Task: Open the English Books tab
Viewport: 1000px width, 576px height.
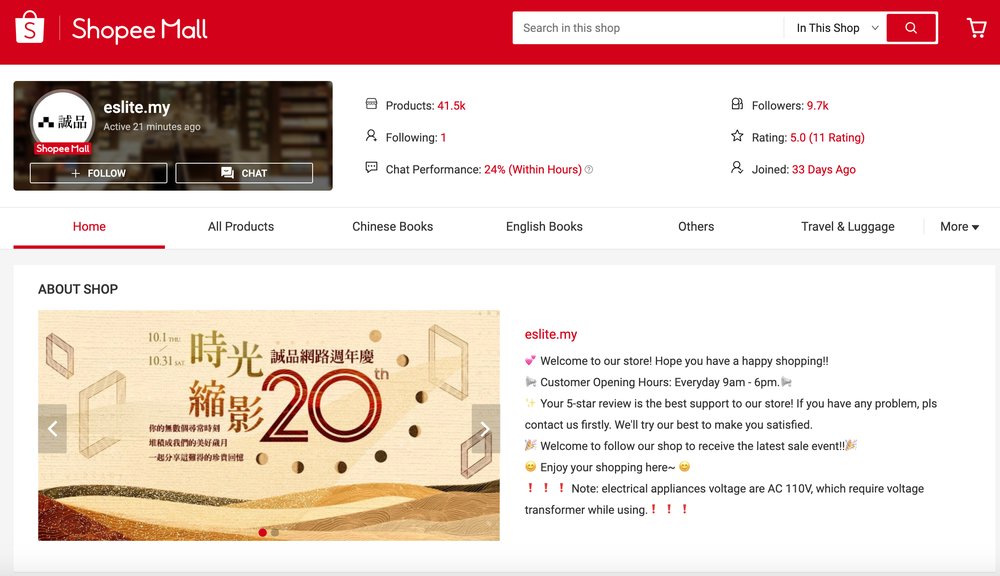Action: click(x=544, y=226)
